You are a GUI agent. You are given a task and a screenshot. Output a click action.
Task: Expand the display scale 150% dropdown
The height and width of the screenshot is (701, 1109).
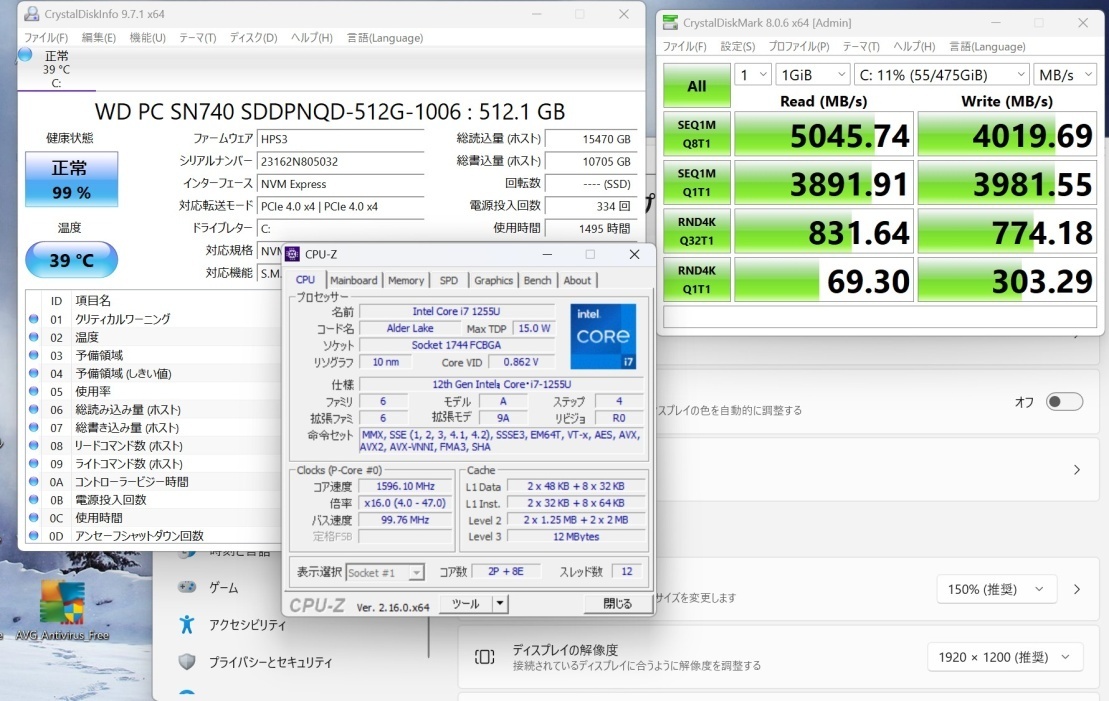pos(996,589)
